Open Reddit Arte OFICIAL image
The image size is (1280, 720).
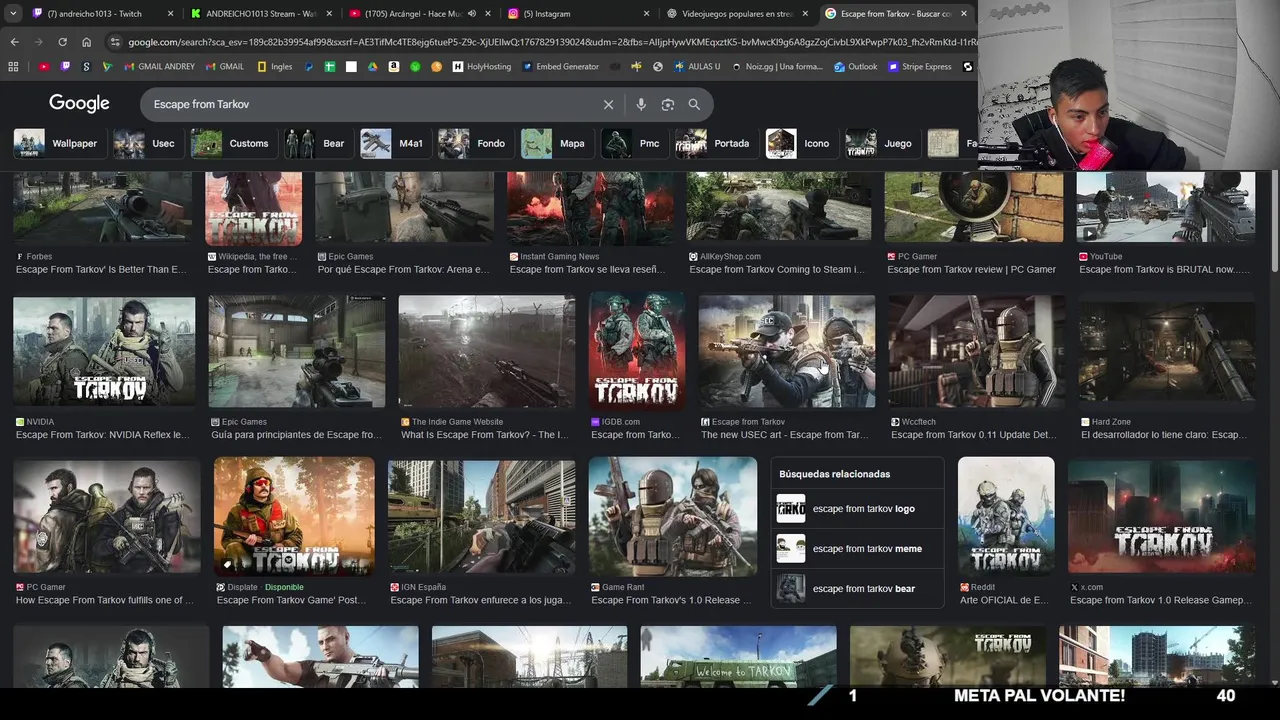tap(1006, 516)
